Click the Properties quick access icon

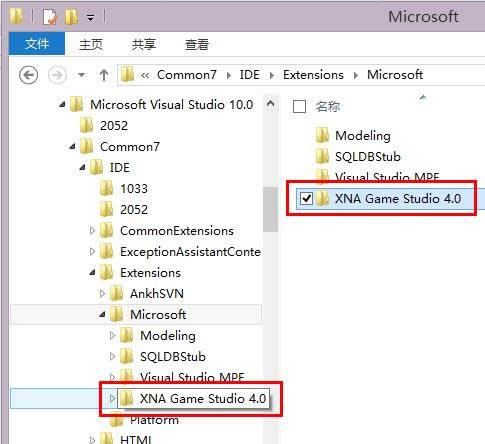click(50, 17)
